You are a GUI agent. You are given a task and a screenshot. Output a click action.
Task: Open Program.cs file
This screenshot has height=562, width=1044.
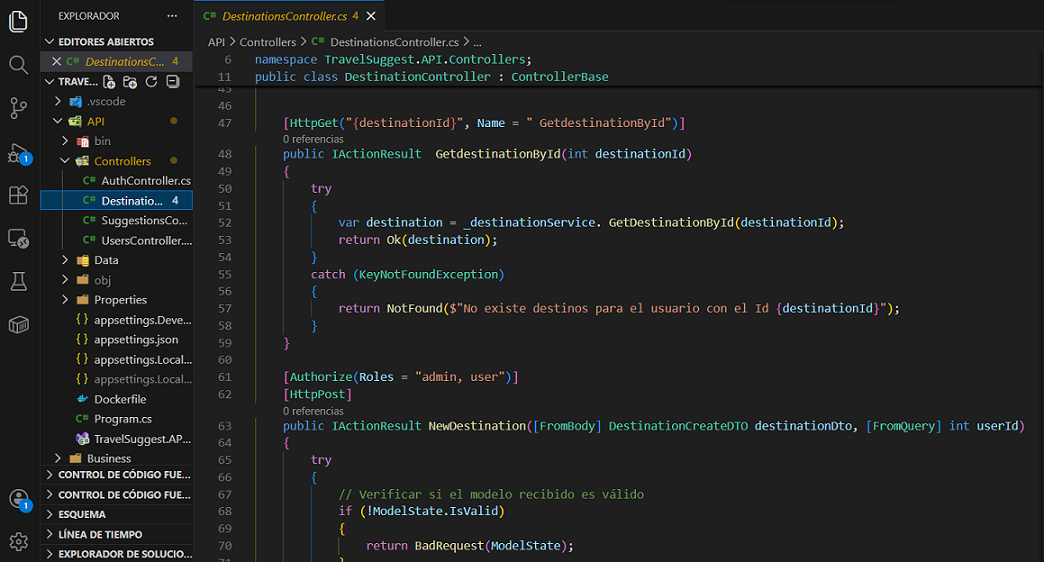tap(117, 419)
